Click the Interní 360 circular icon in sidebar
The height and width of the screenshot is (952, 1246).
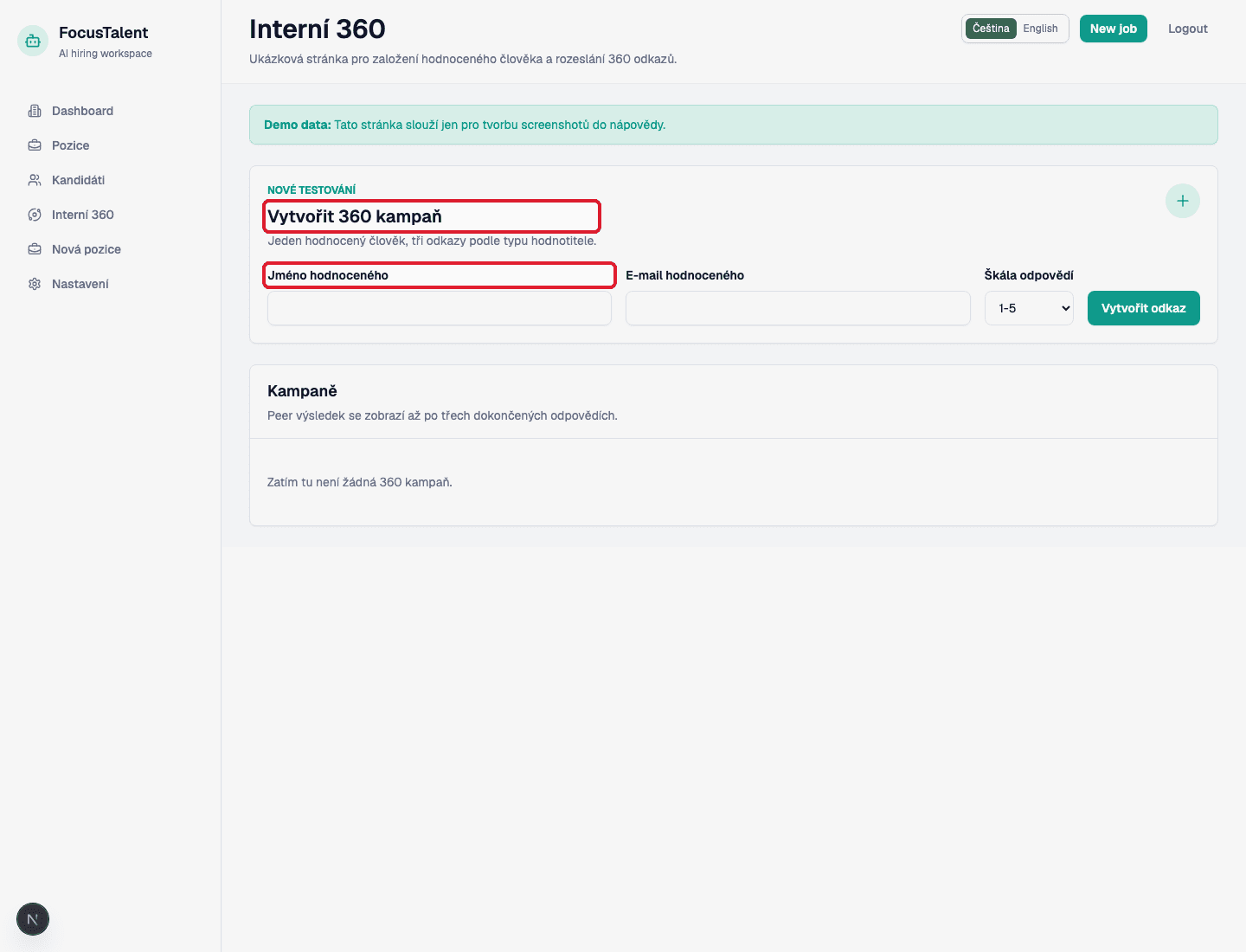click(35, 215)
